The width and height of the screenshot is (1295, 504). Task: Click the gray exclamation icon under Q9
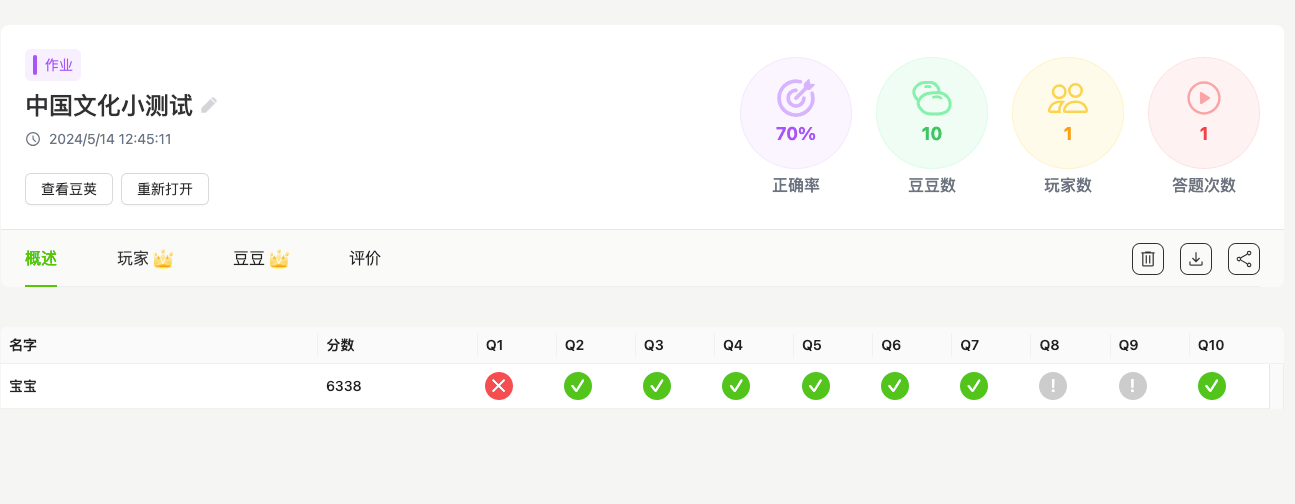(1133, 386)
